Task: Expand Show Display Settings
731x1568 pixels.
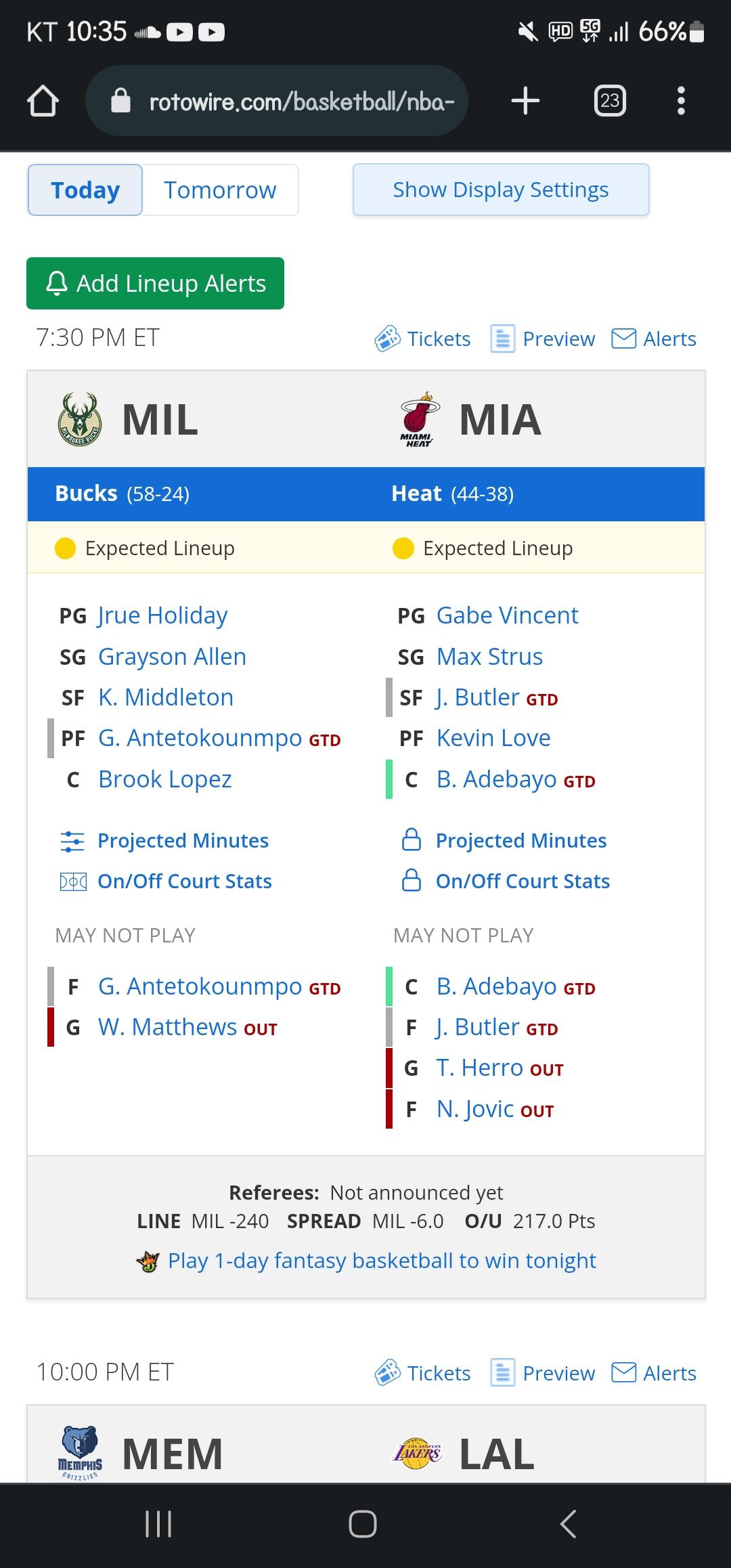Action: pos(500,190)
